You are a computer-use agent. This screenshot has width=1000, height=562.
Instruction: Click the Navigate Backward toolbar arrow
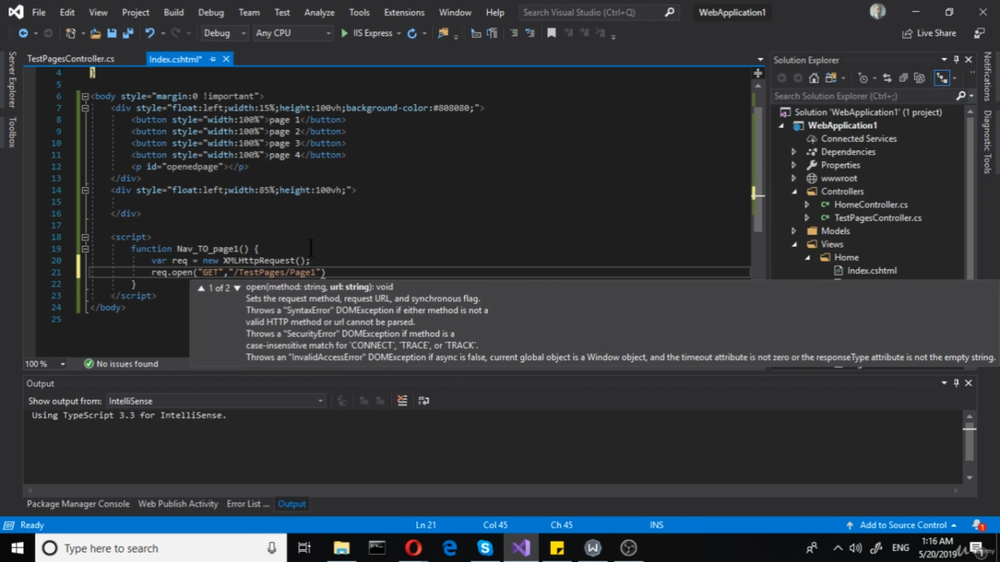[x=23, y=33]
